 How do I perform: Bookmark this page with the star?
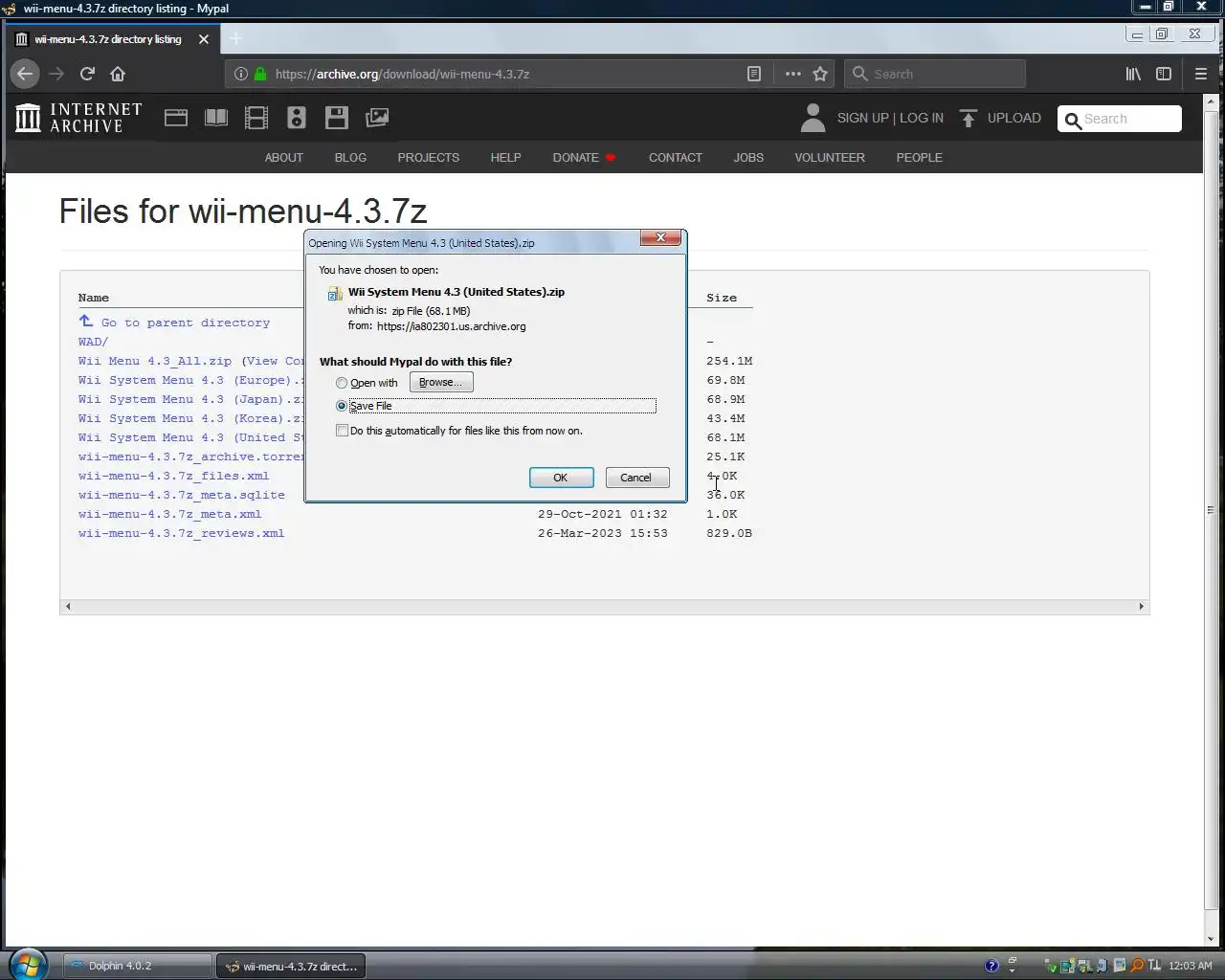coord(820,74)
